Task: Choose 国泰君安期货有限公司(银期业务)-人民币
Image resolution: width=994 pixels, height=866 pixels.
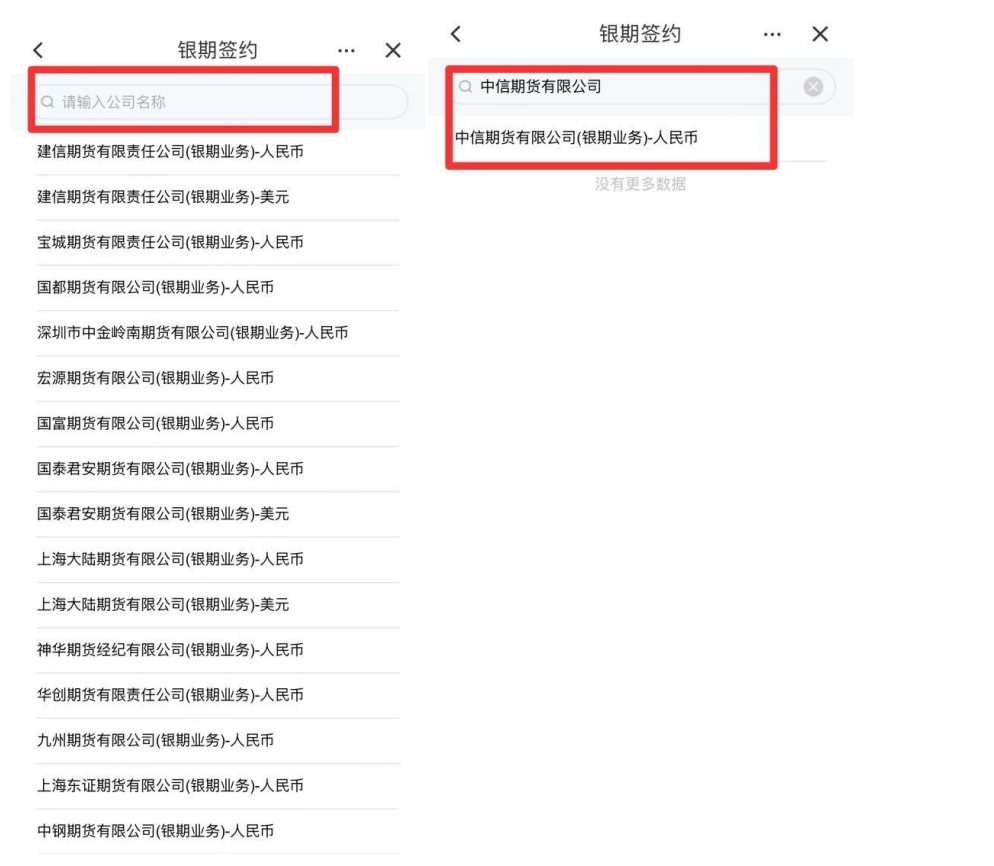Action: 218,469
